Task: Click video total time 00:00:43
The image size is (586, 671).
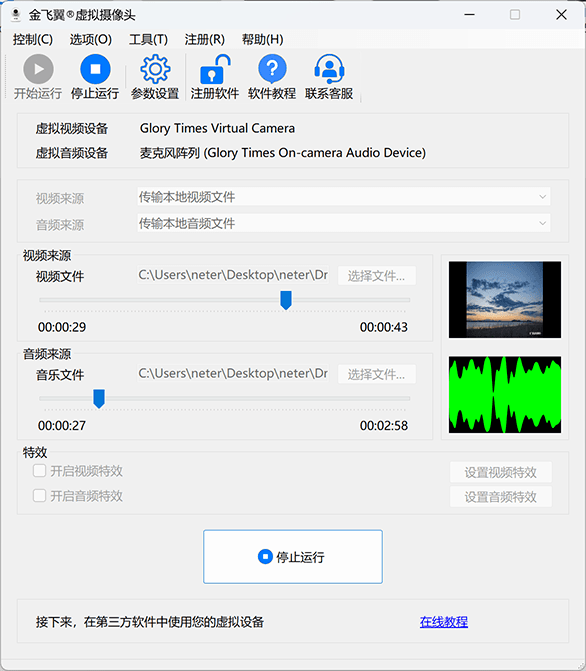Action: (384, 327)
